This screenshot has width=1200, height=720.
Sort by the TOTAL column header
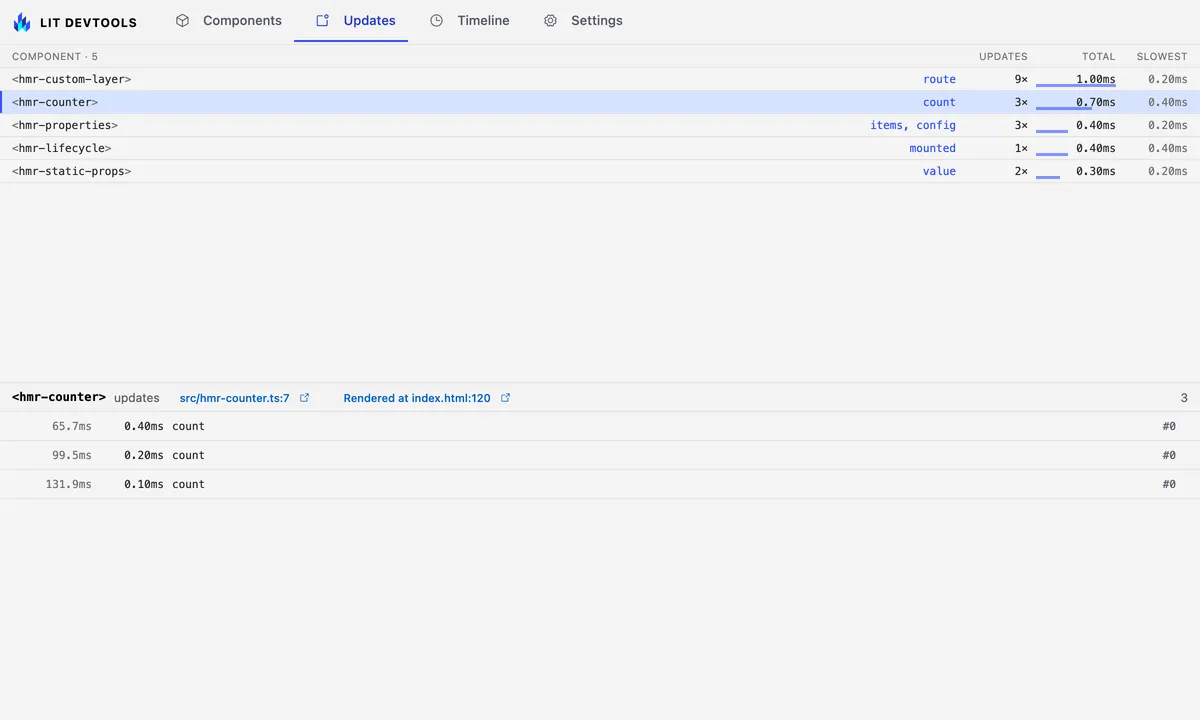[1098, 57]
